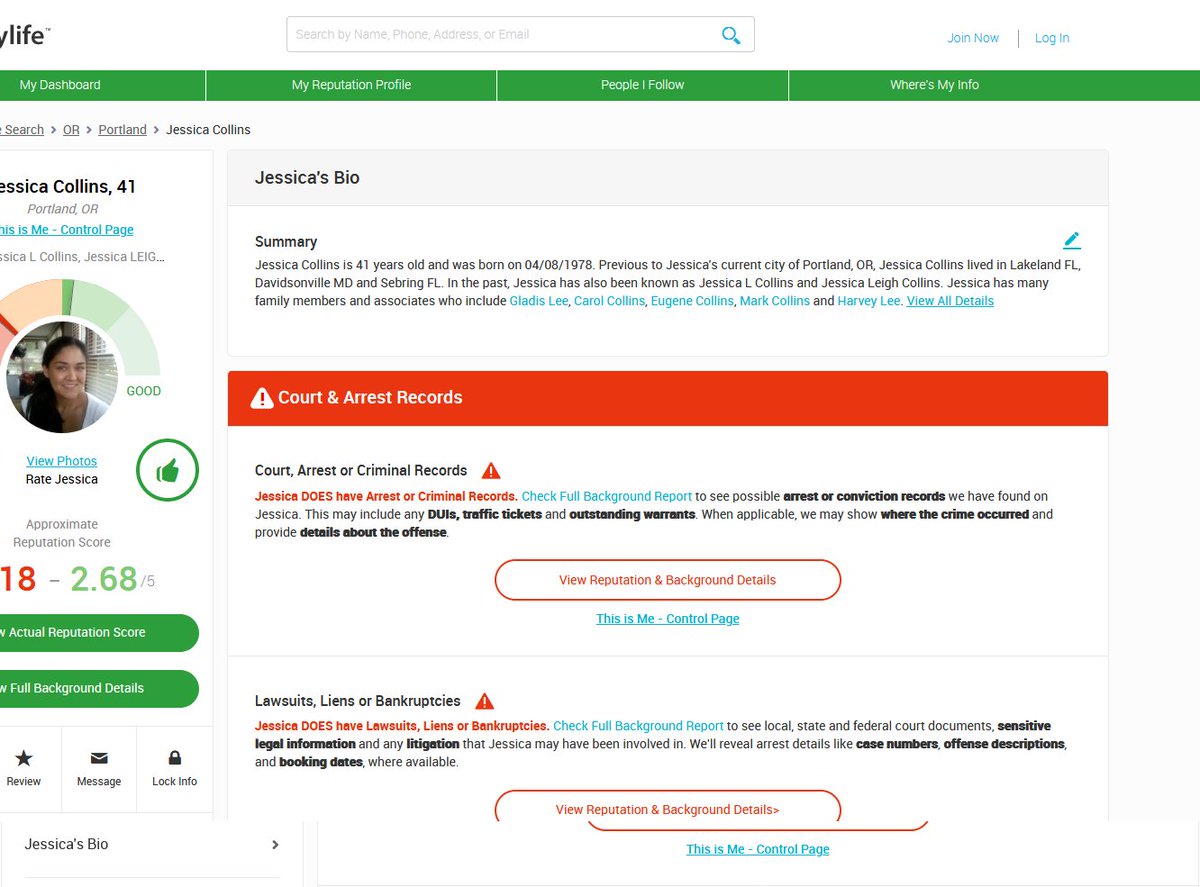Click This is Me - Control Page under profile name
Image resolution: width=1200 pixels, height=887 pixels.
click(x=66, y=230)
